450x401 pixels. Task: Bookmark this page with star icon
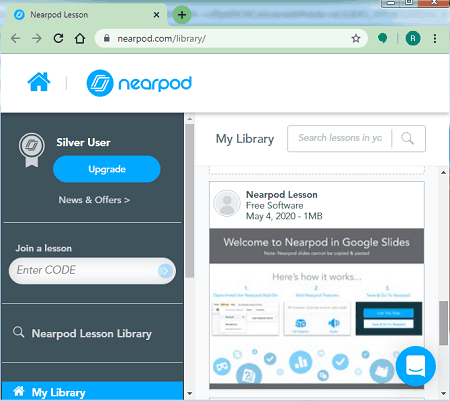point(356,39)
